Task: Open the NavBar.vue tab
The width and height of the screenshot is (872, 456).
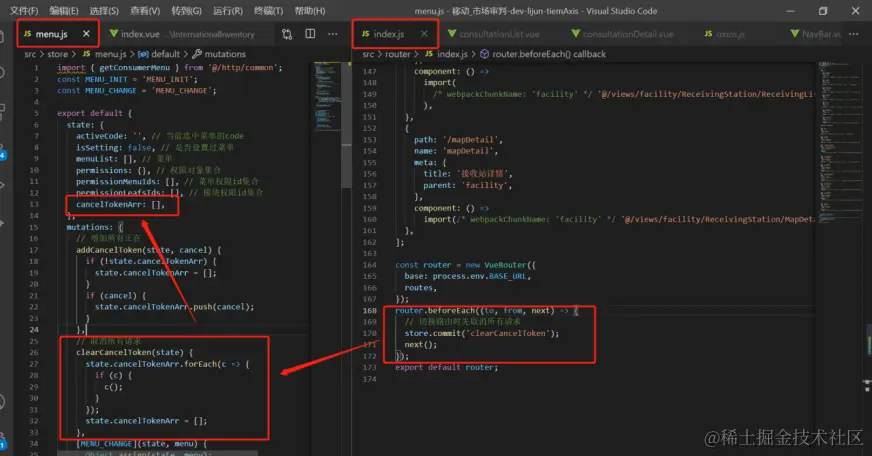Action: pos(816,34)
